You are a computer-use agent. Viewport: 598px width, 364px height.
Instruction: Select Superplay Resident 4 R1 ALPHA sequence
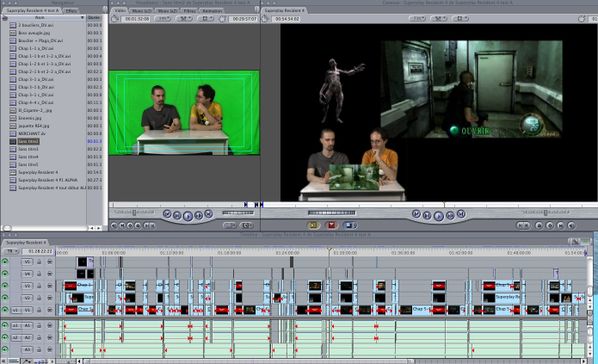[48, 180]
